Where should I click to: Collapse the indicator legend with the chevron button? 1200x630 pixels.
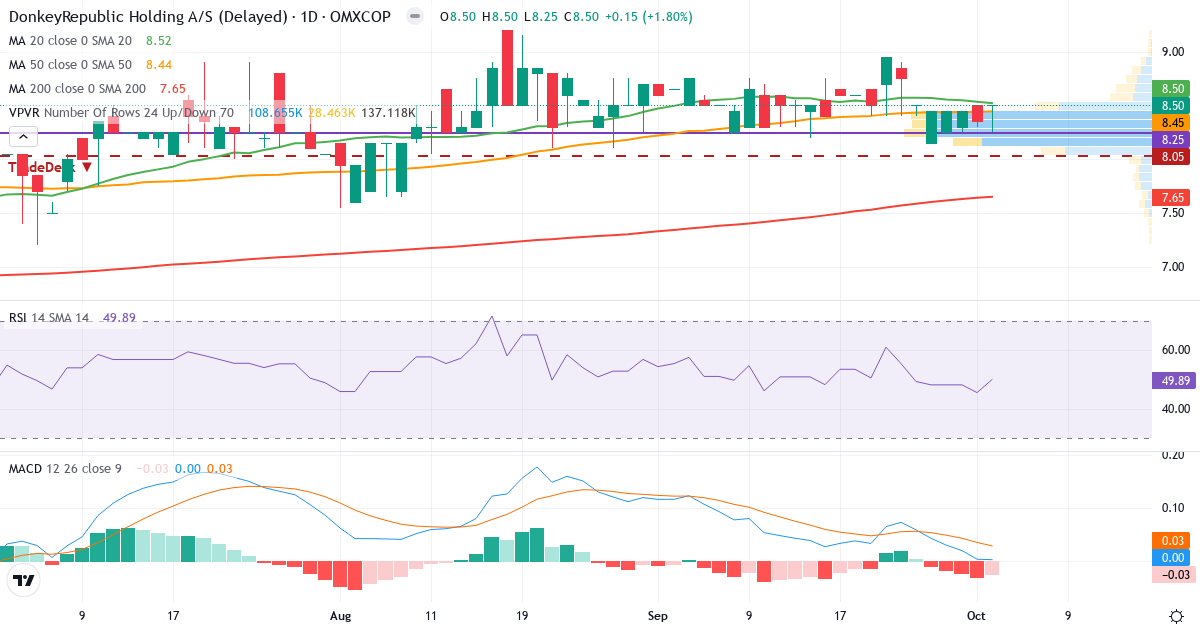pyautogui.click(x=22, y=138)
